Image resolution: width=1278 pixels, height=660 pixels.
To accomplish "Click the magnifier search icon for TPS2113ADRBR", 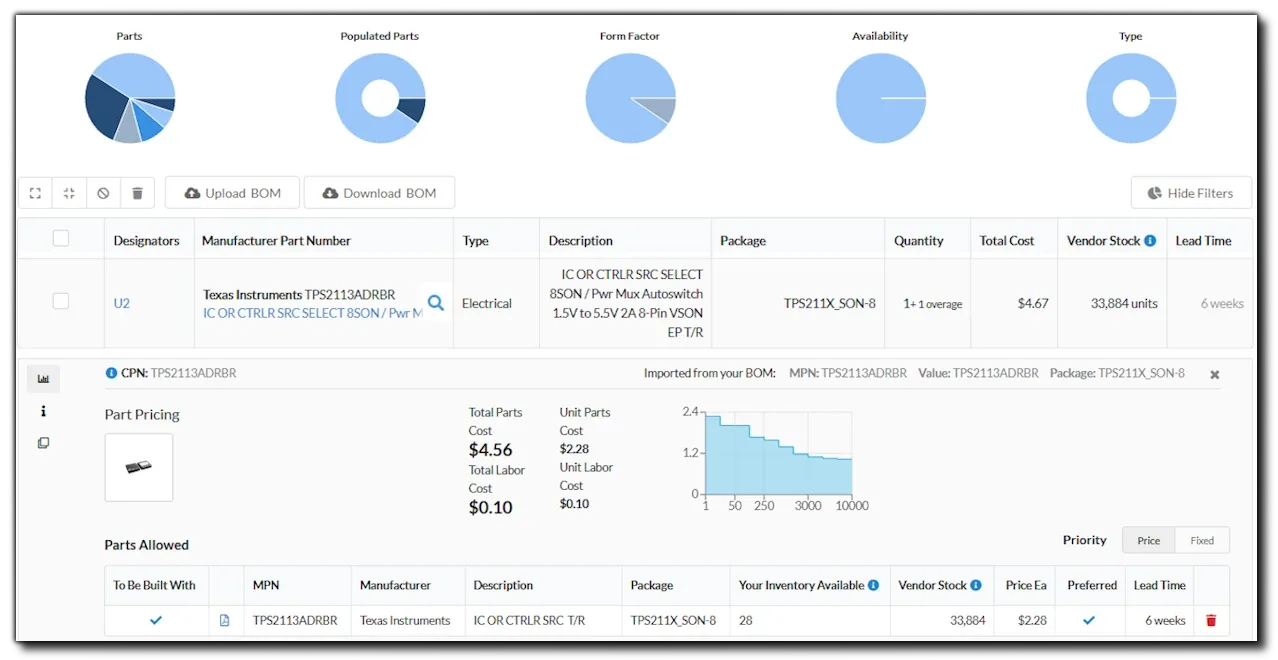I will click(436, 303).
